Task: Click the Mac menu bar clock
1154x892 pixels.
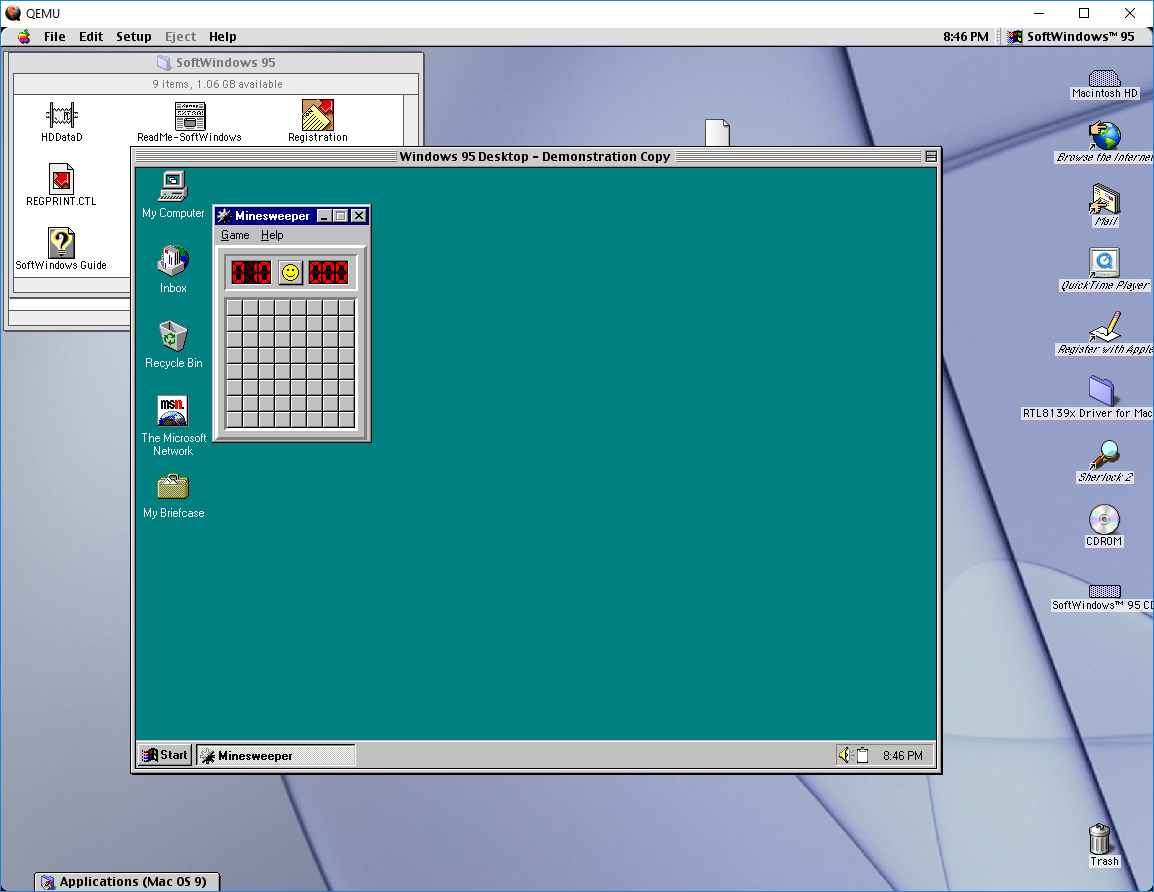Action: pyautogui.click(x=966, y=37)
